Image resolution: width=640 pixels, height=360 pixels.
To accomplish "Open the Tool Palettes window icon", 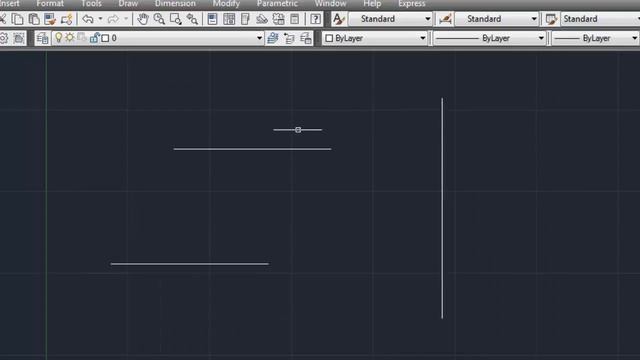I will pos(245,19).
